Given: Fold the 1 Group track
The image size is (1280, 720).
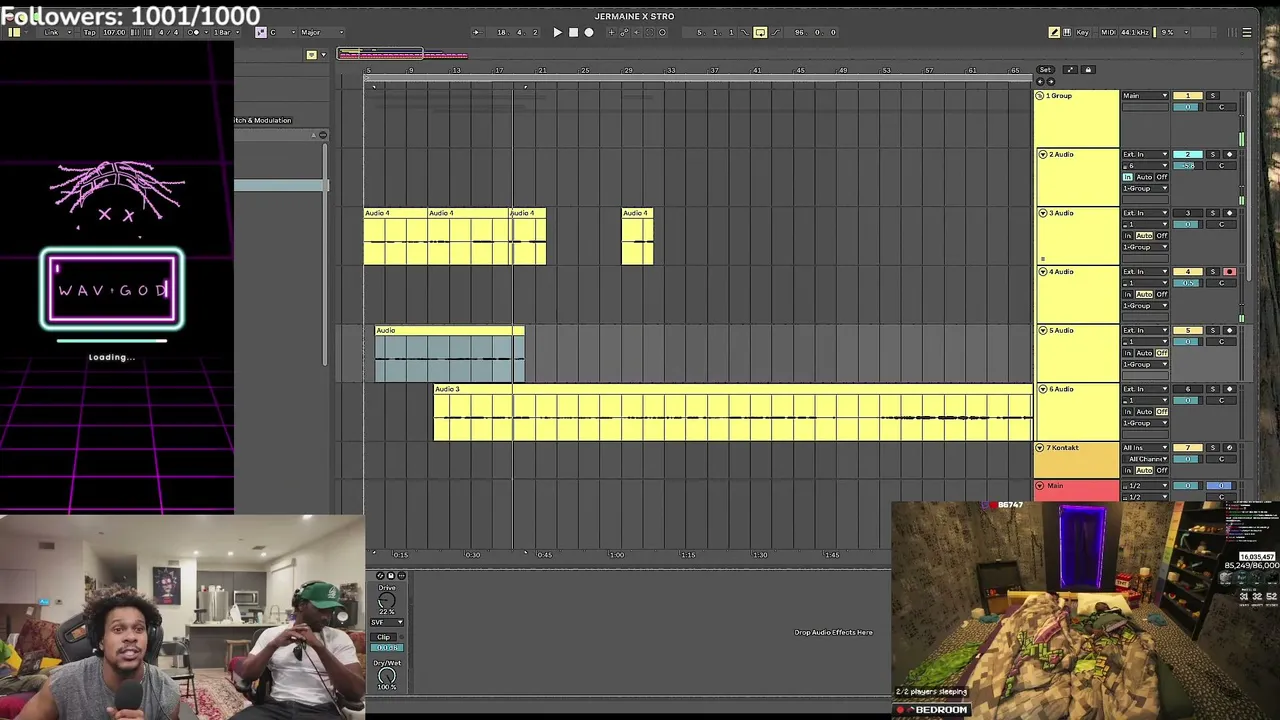Looking at the screenshot, I should pos(1040,96).
